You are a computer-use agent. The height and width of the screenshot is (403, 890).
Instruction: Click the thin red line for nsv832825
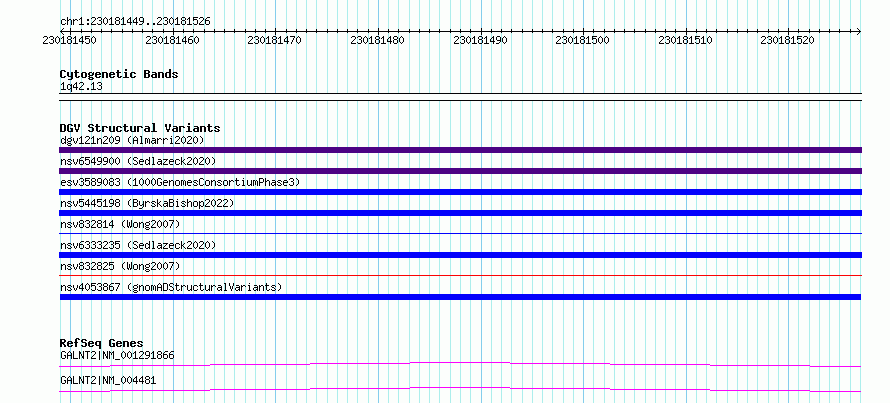coord(460,275)
